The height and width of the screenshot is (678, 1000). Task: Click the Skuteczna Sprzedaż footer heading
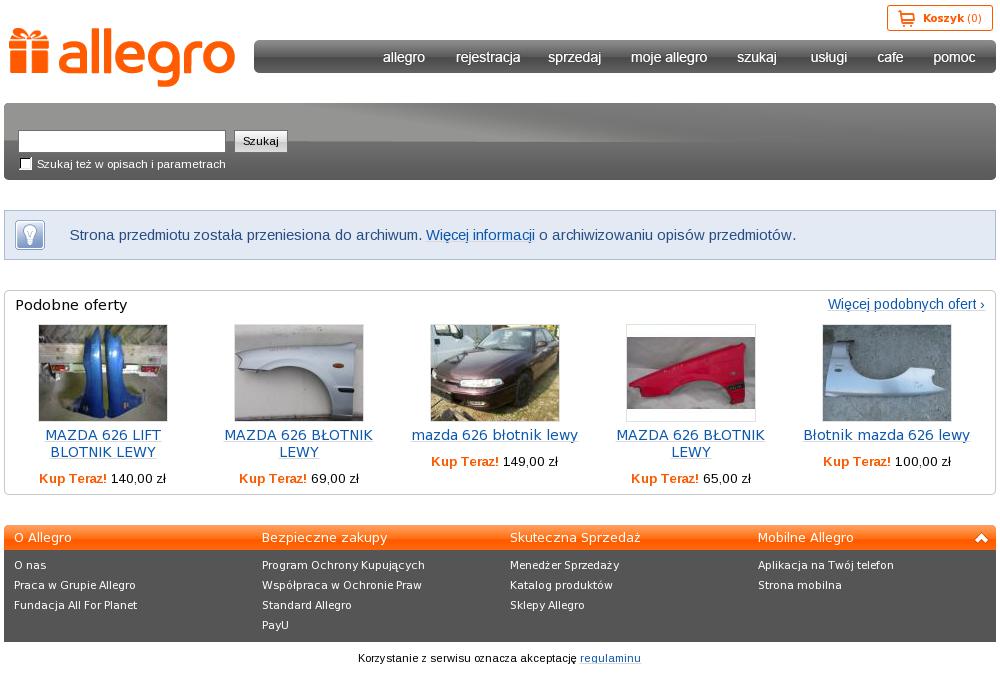(x=575, y=538)
